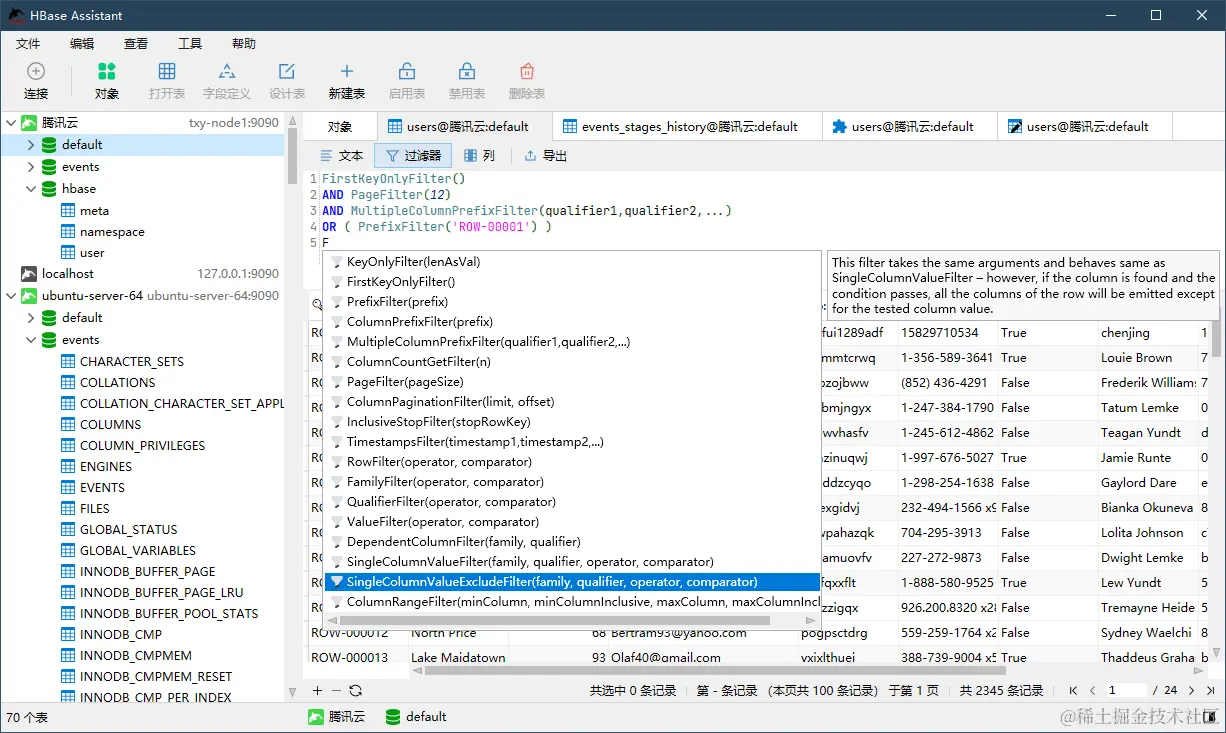Click the CHARACTER_SETS table icon

[68, 361]
